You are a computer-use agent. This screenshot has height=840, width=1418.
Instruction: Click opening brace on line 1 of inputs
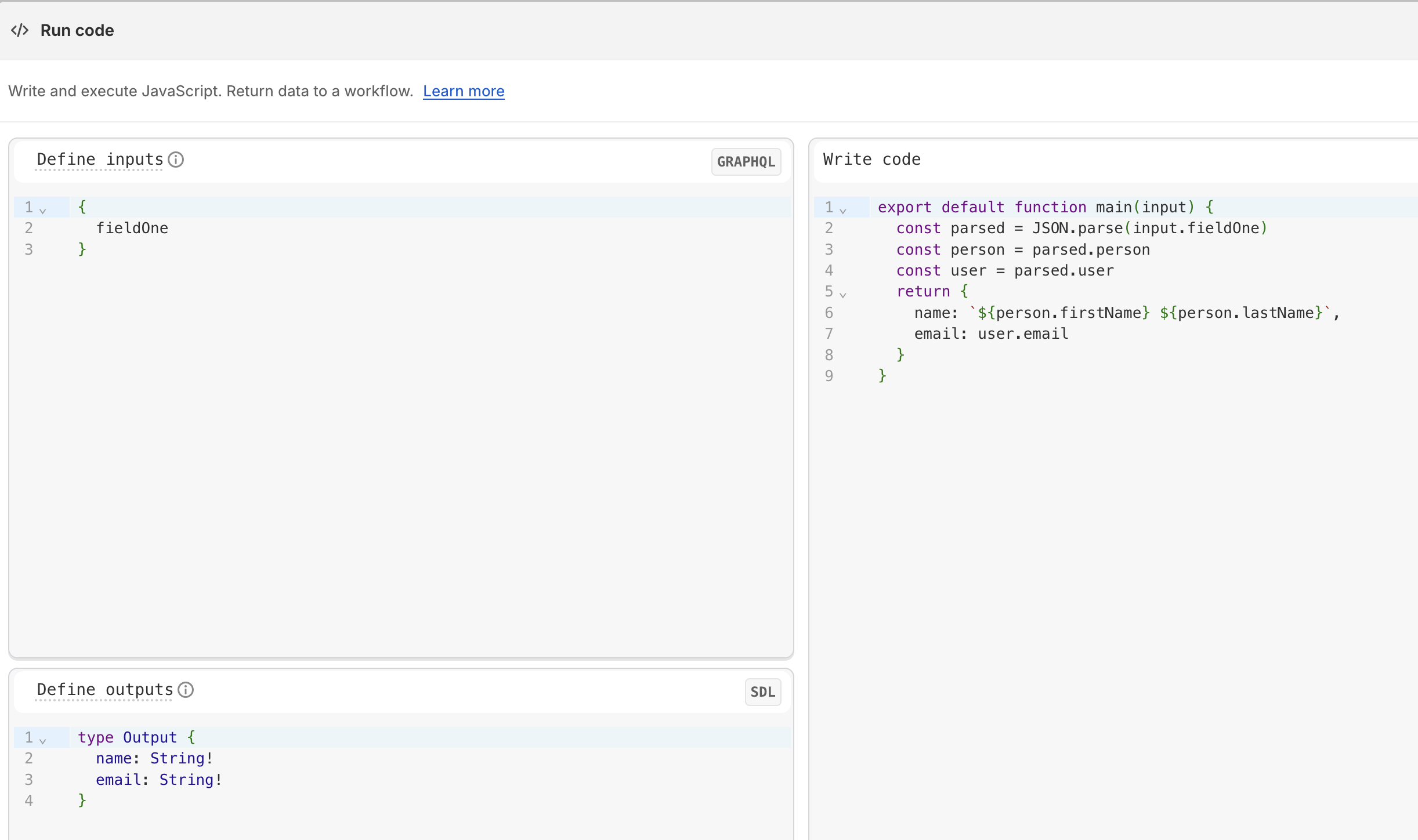[x=82, y=207]
